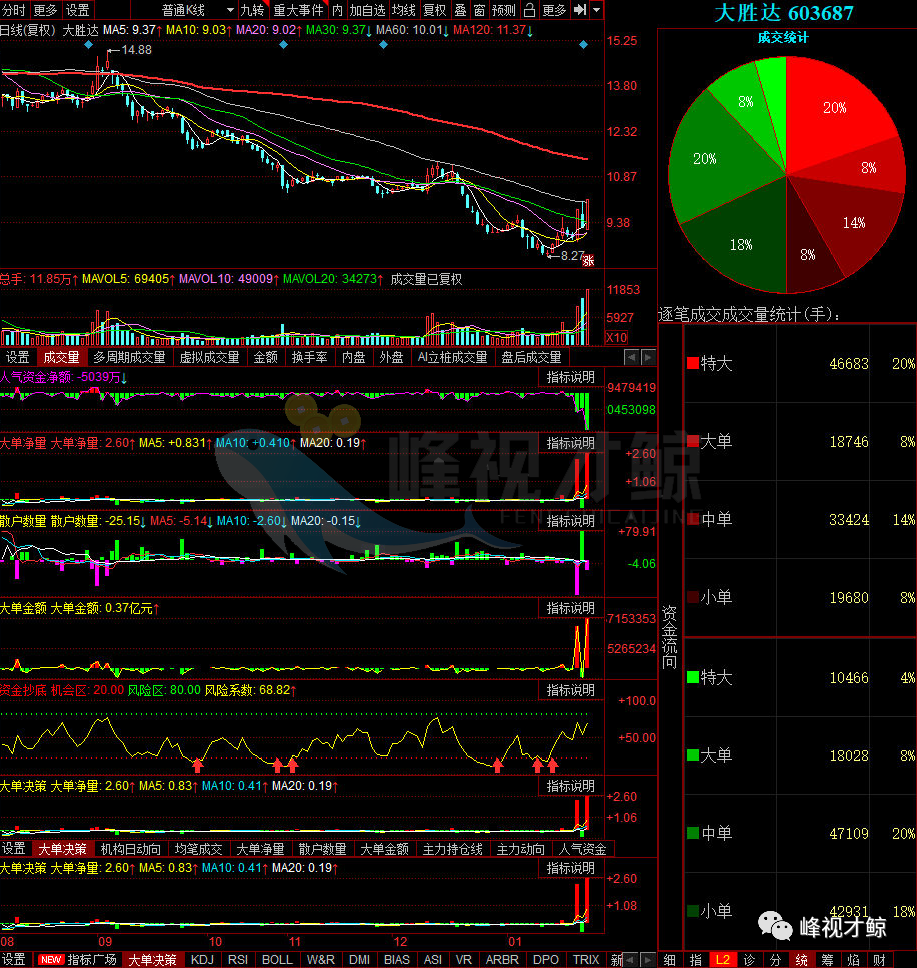Click the 分 icon in bottom-right bar
This screenshot has height=968, width=917.
tap(776, 960)
